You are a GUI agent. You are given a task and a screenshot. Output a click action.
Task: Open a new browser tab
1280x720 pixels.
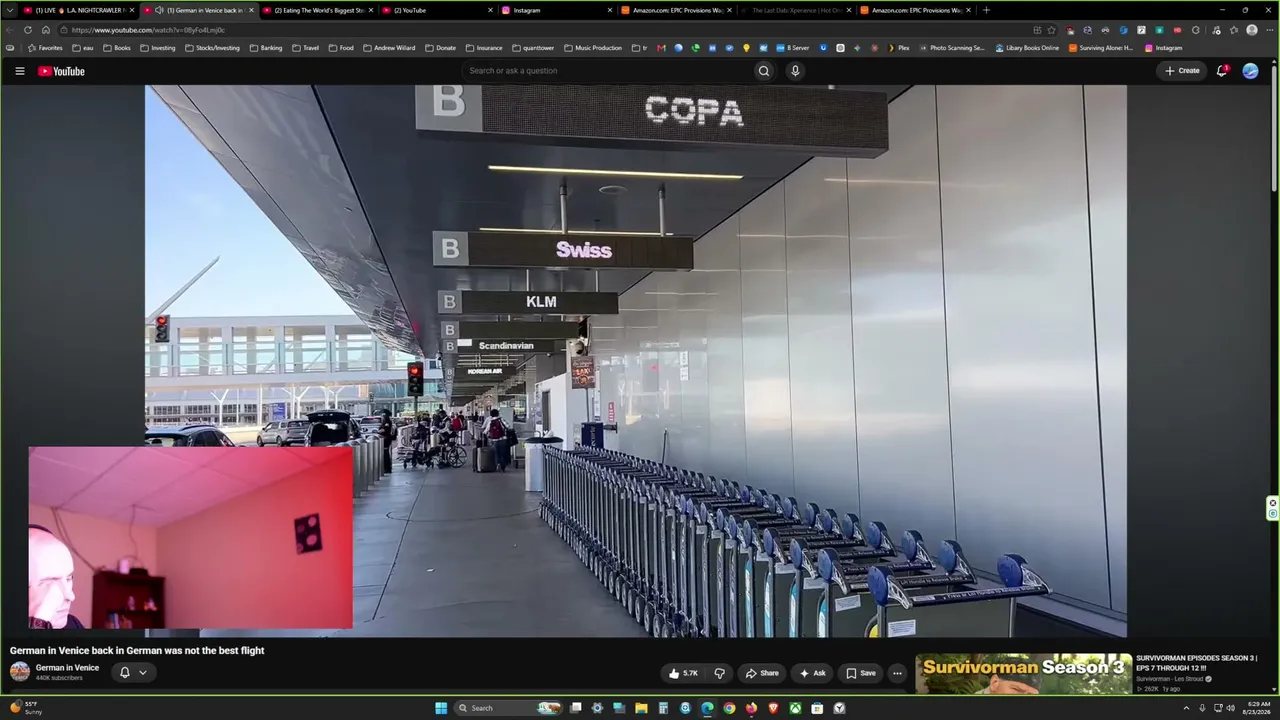(x=986, y=10)
